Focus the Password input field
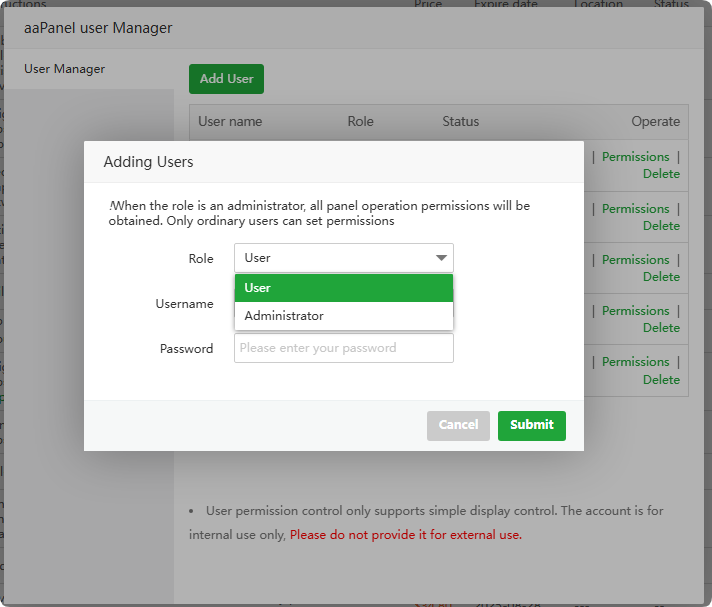The width and height of the screenshot is (712, 607). tap(343, 348)
